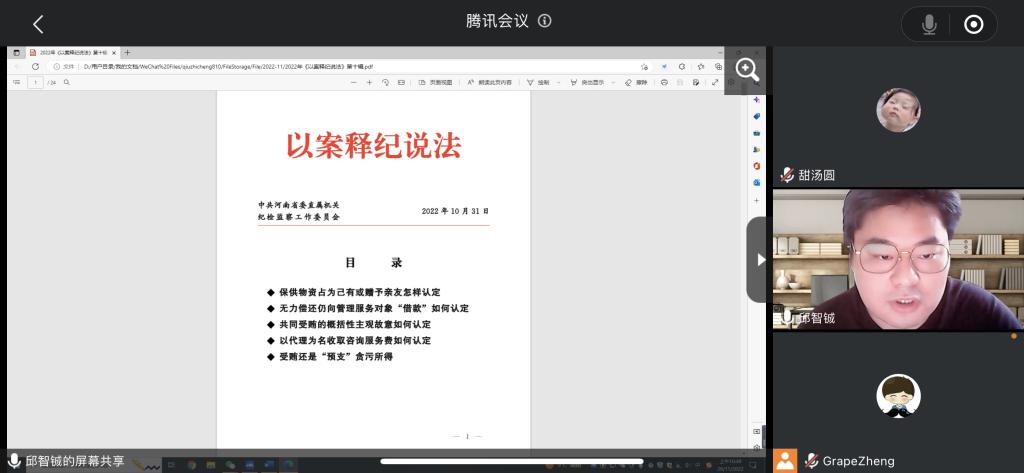Screen dimensions: 1024x473
Task: Go back using the top-left arrow
Action: point(38,24)
